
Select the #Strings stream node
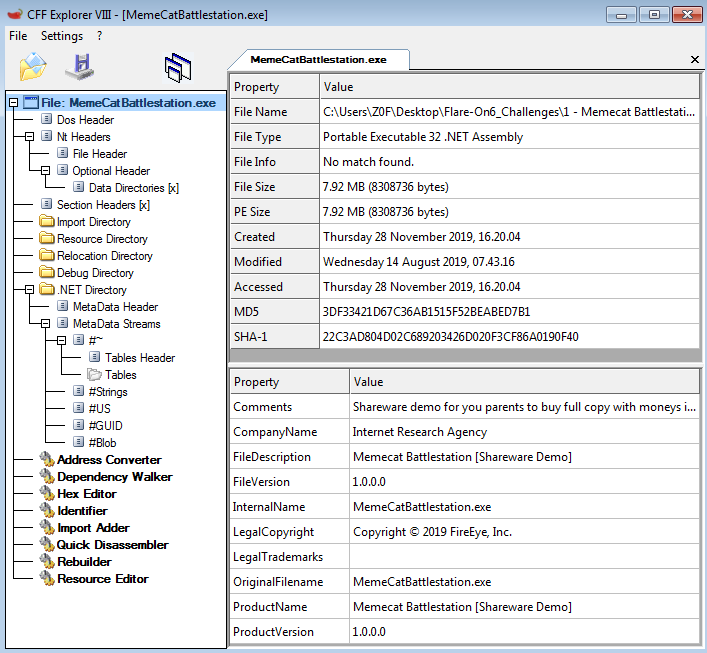point(107,392)
